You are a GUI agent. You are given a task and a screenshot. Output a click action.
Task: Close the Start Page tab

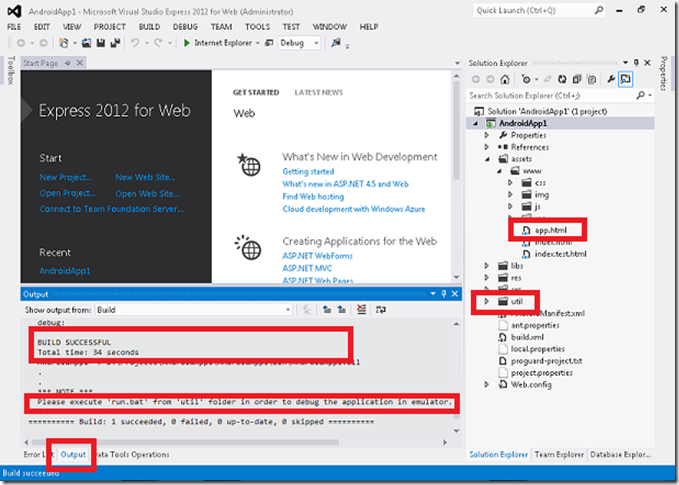(x=80, y=63)
